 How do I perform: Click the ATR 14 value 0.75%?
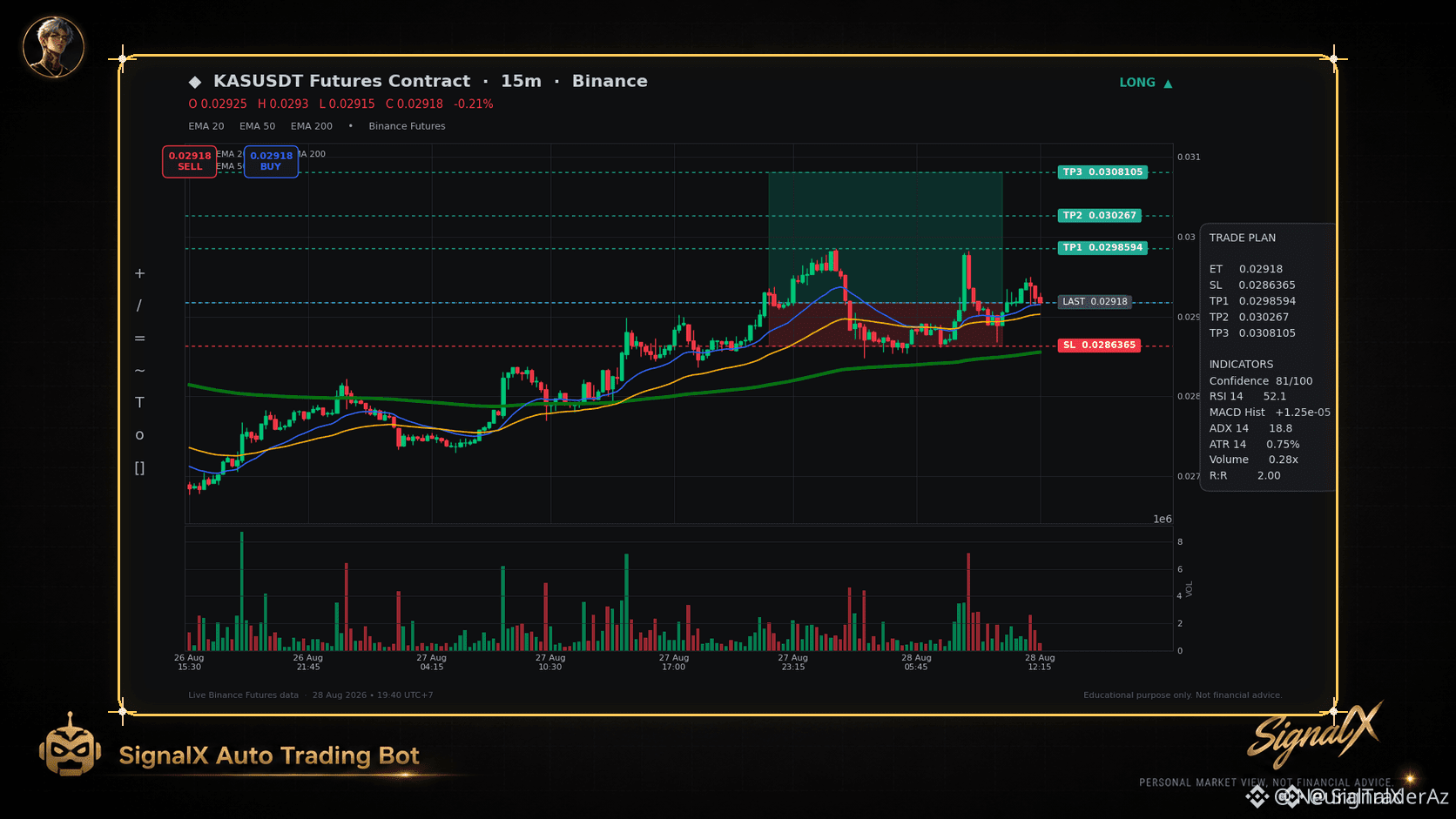(x=1283, y=445)
